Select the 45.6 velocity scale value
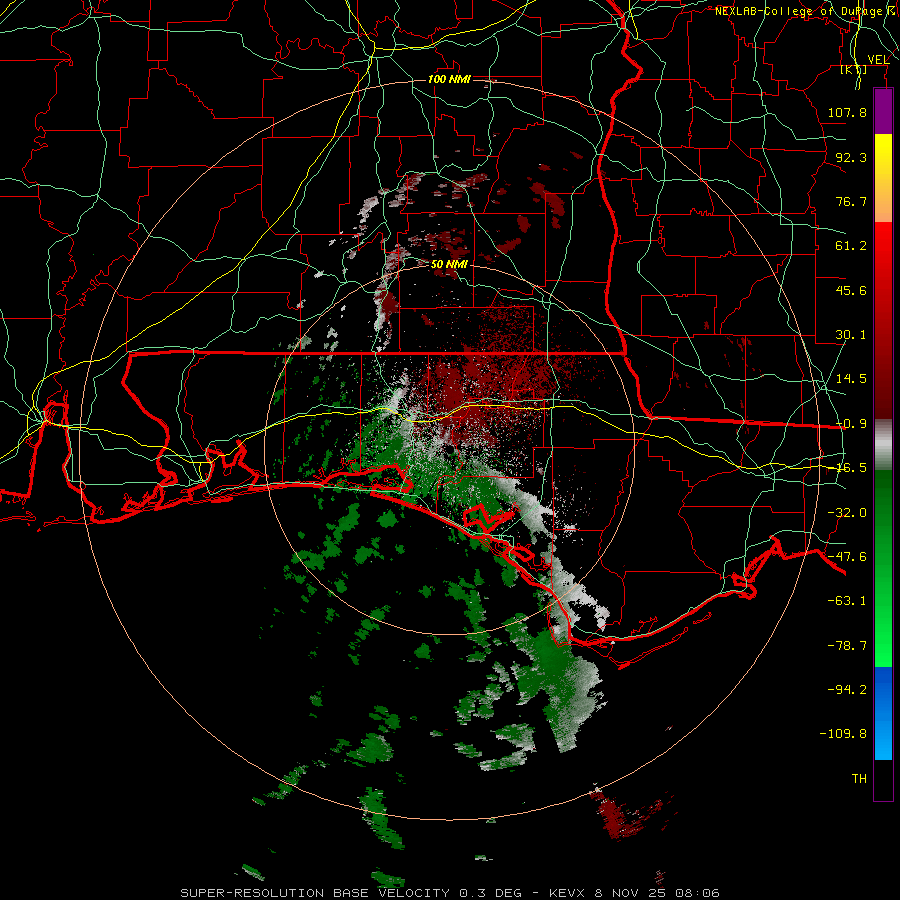 [x=851, y=290]
